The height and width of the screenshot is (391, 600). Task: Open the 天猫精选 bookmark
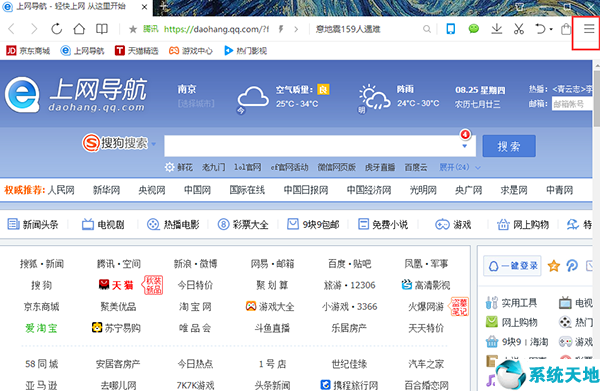point(137,51)
